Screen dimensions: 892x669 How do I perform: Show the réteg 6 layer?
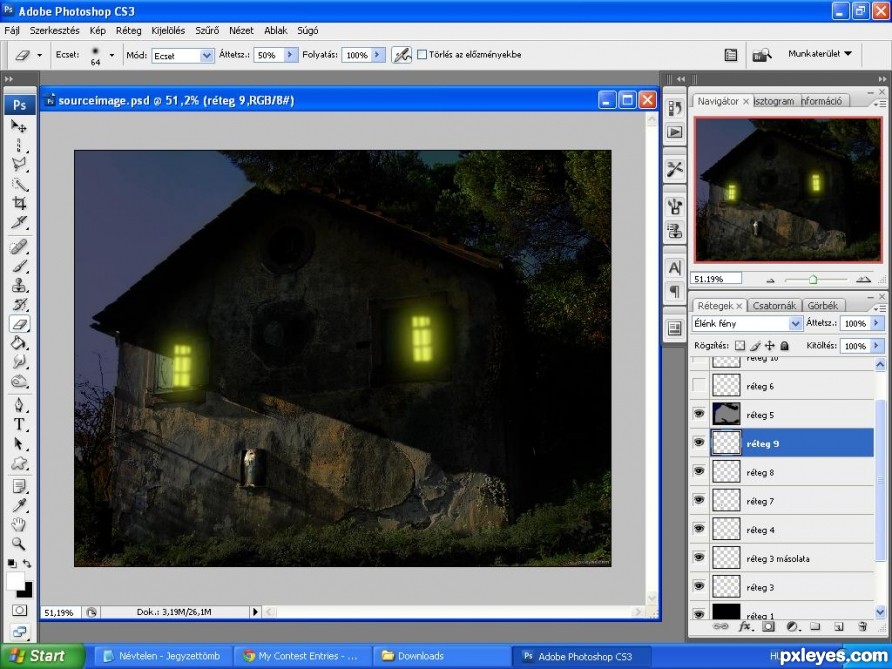tap(699, 386)
